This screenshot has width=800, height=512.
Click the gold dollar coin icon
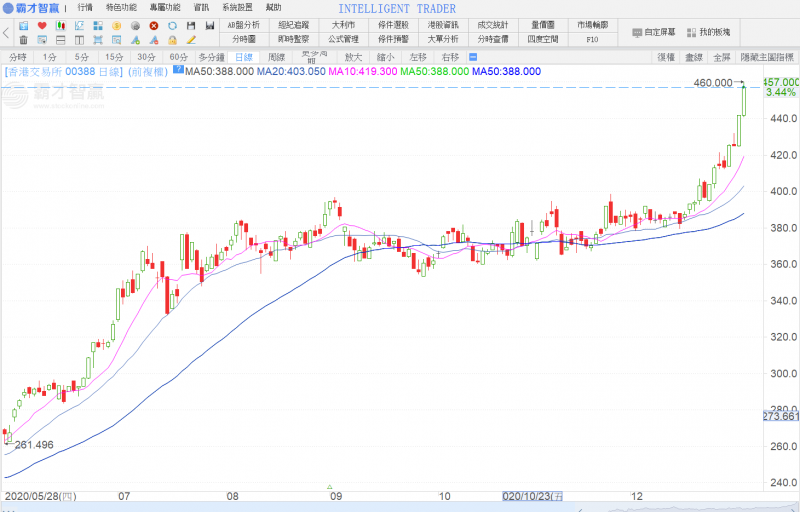click(x=116, y=25)
